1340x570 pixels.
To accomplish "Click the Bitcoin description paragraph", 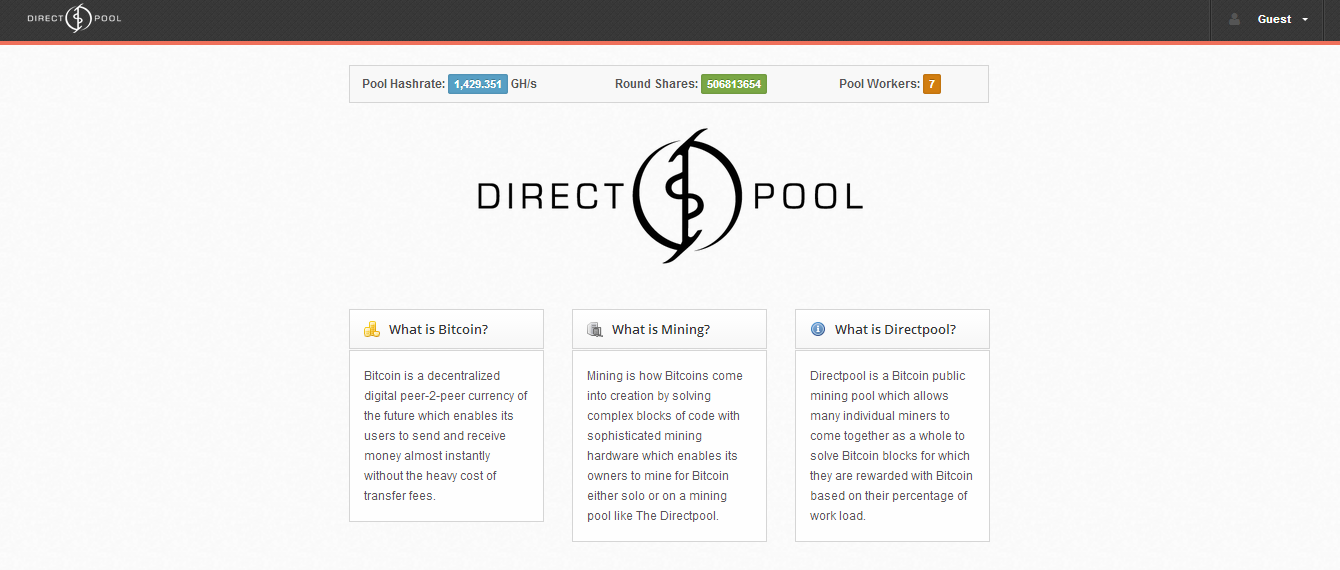I will click(445, 436).
